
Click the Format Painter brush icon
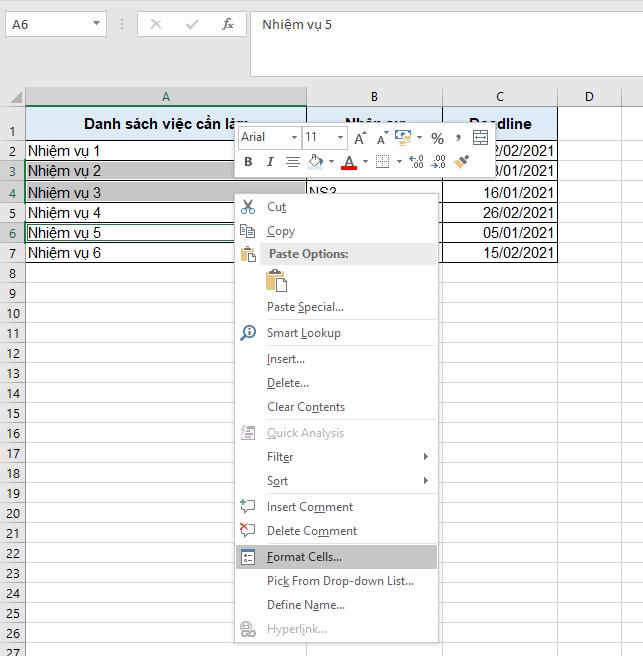(x=462, y=162)
